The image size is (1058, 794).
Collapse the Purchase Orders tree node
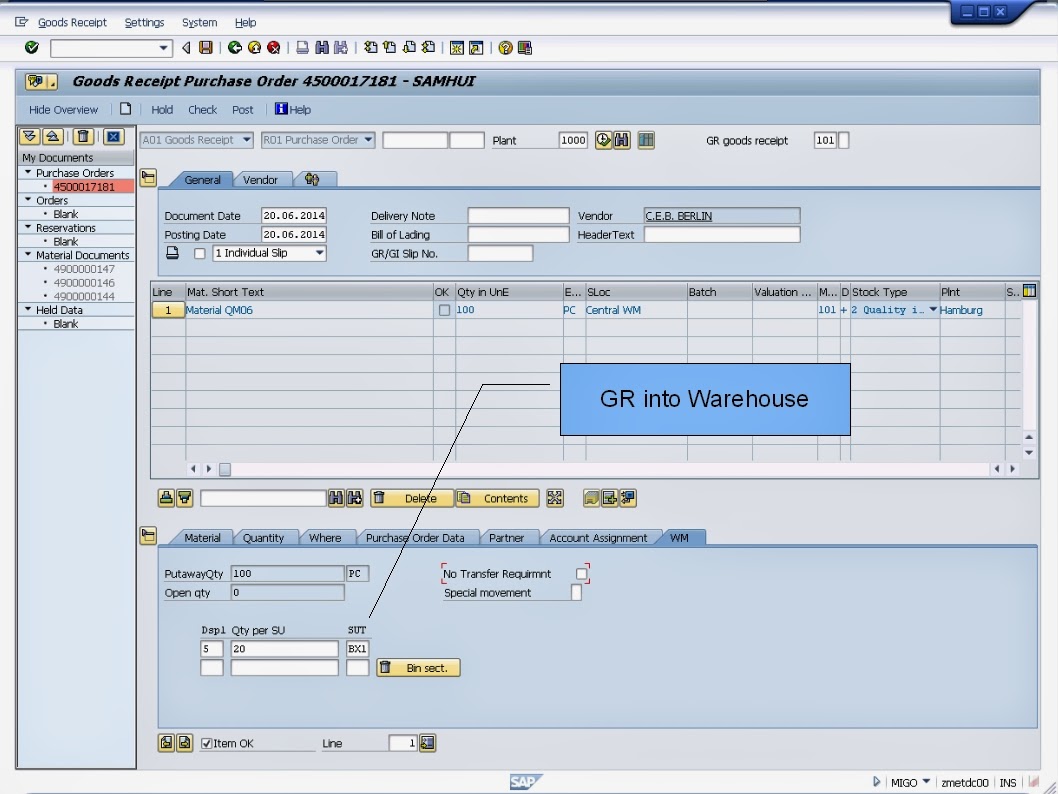pyautogui.click(x=28, y=172)
